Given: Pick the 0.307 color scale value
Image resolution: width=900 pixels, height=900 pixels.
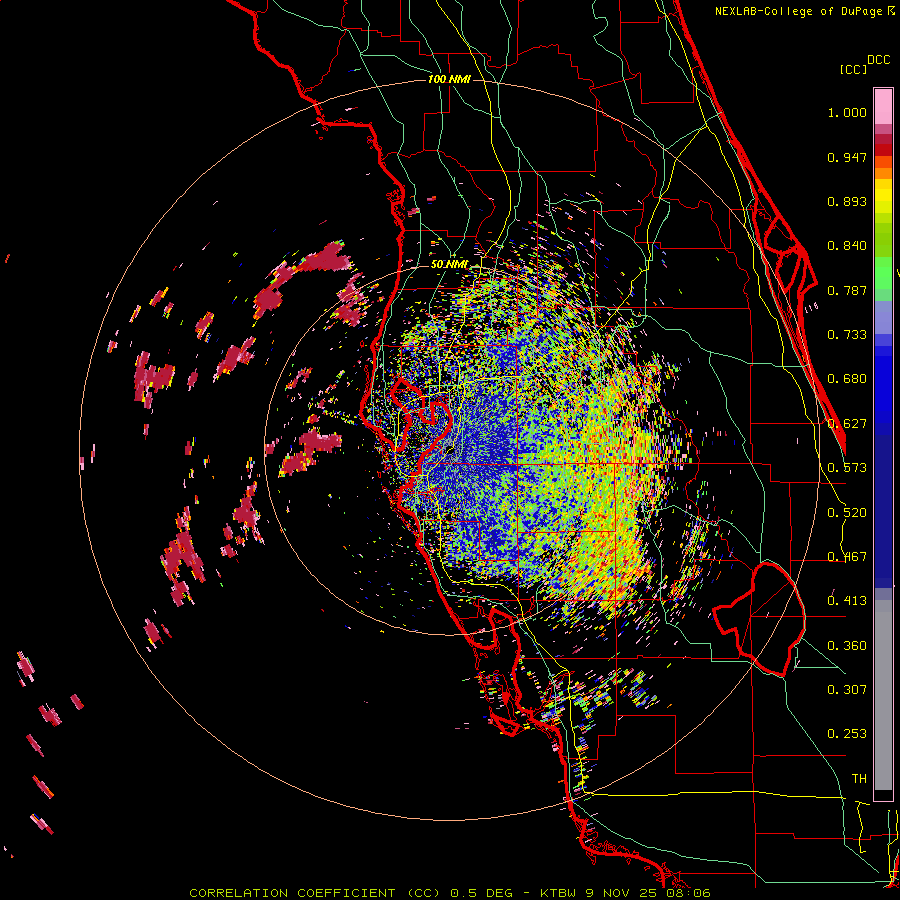Looking at the screenshot, I should pyautogui.click(x=847, y=690).
